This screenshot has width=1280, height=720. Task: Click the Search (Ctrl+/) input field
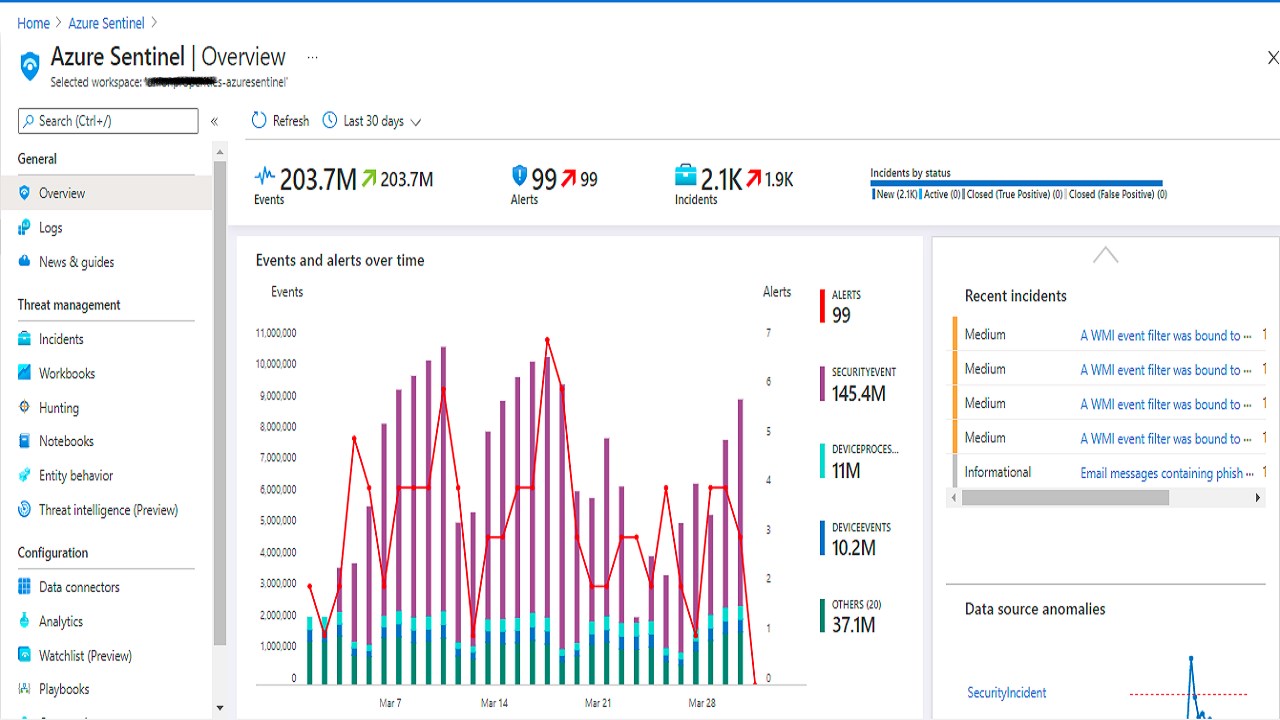tap(108, 121)
